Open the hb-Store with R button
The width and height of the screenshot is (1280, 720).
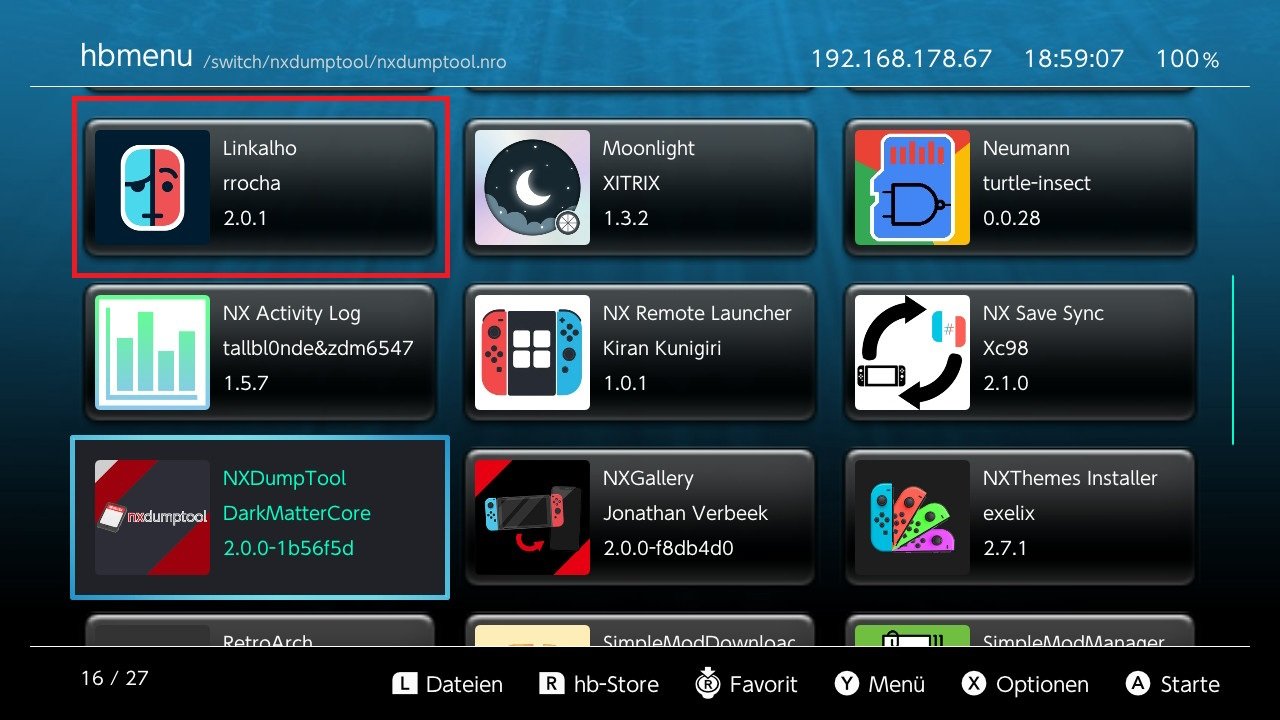click(599, 684)
